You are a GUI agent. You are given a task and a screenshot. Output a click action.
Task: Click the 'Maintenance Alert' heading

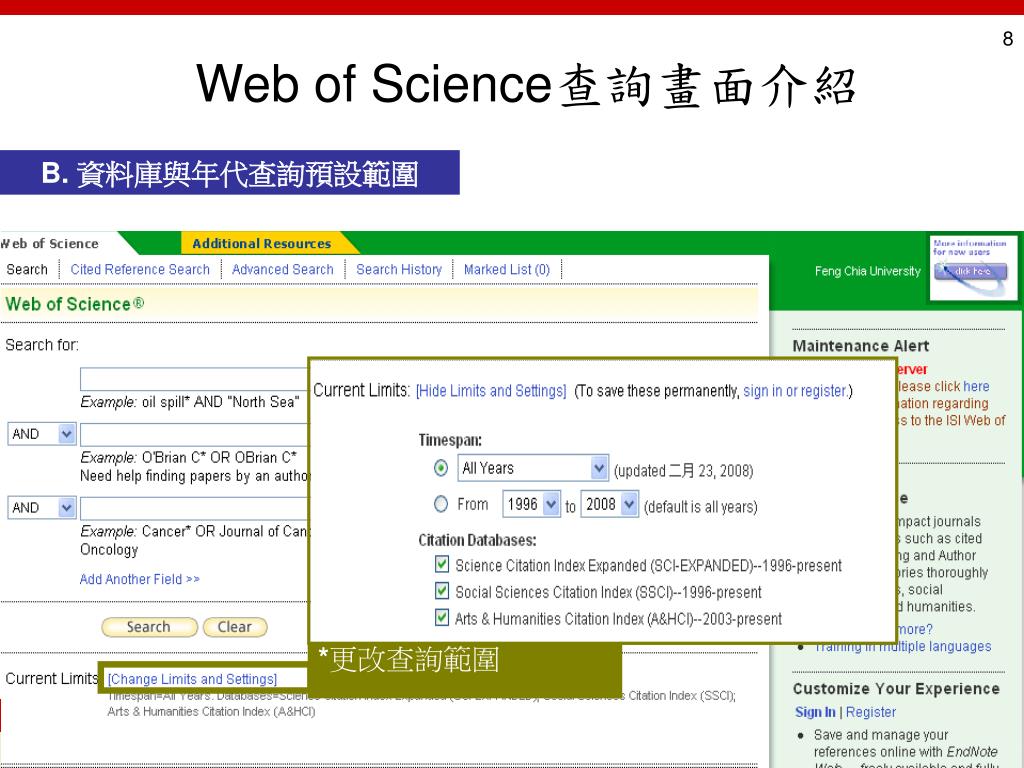(x=861, y=346)
